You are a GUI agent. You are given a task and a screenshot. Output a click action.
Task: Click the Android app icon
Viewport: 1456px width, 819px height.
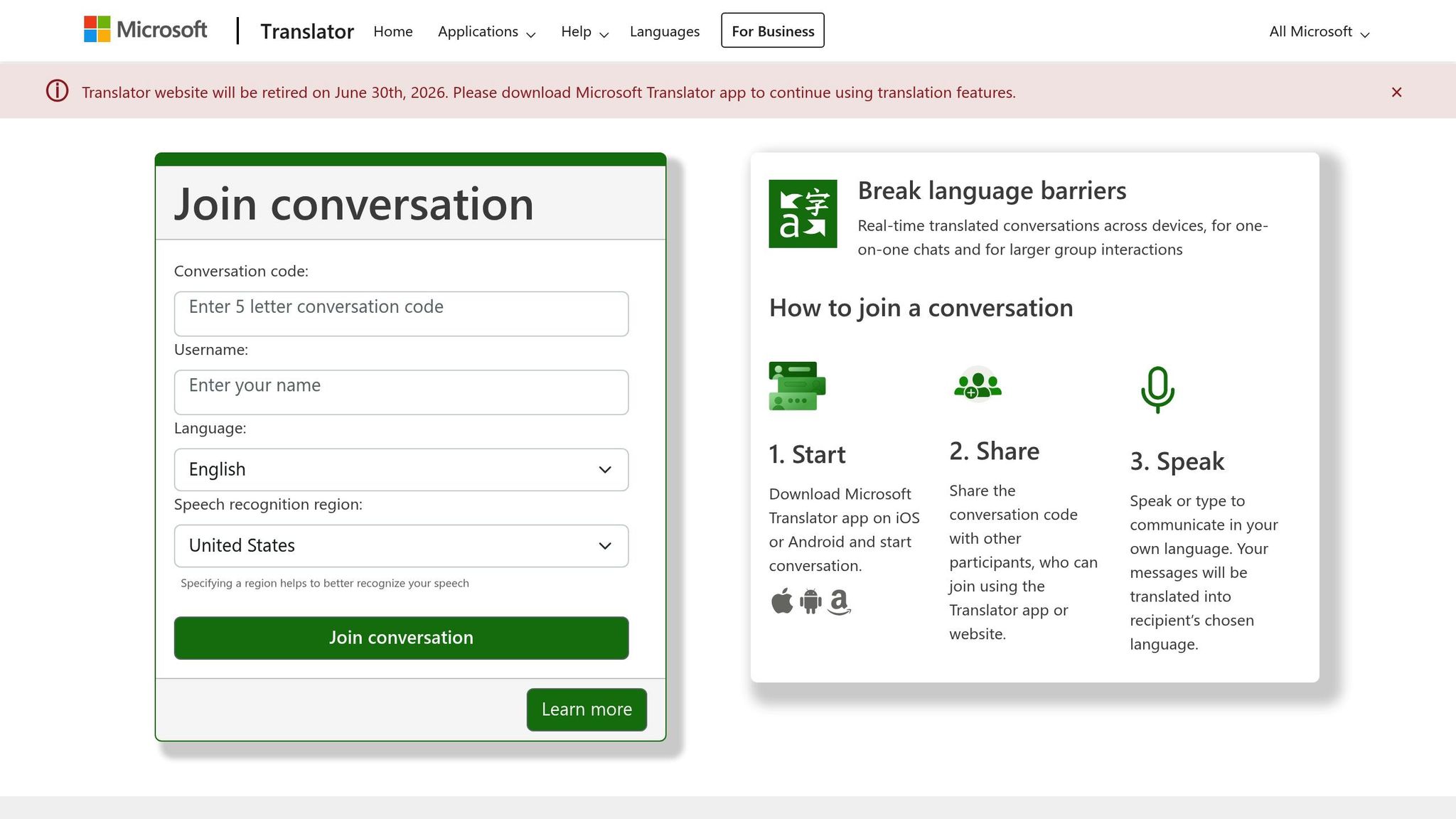pos(810,601)
